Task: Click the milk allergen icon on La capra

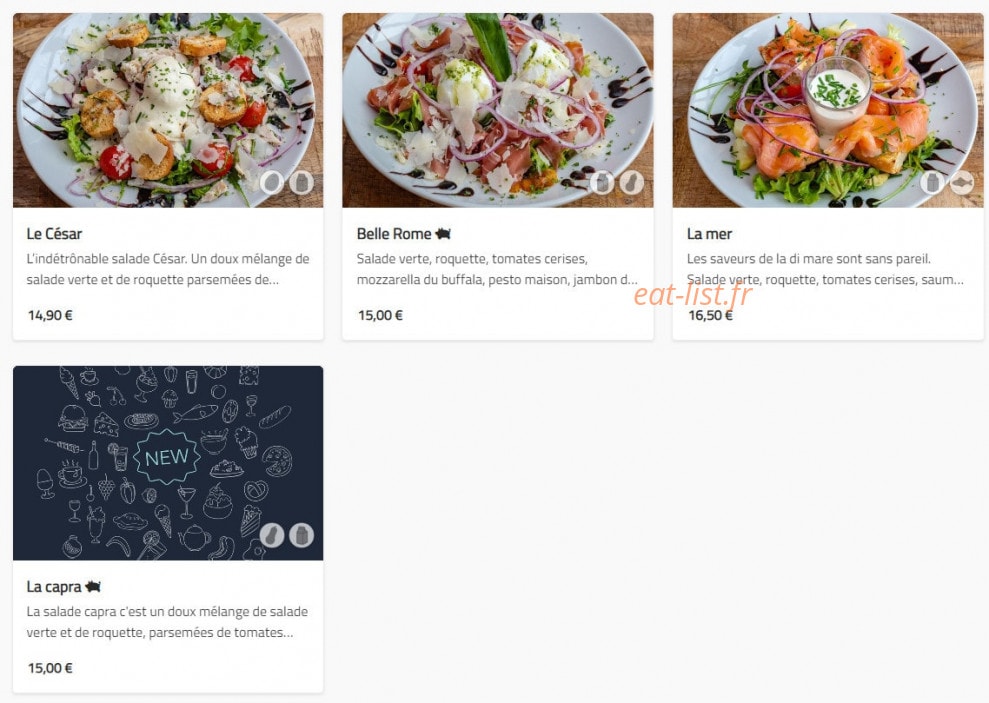Action: pos(301,535)
